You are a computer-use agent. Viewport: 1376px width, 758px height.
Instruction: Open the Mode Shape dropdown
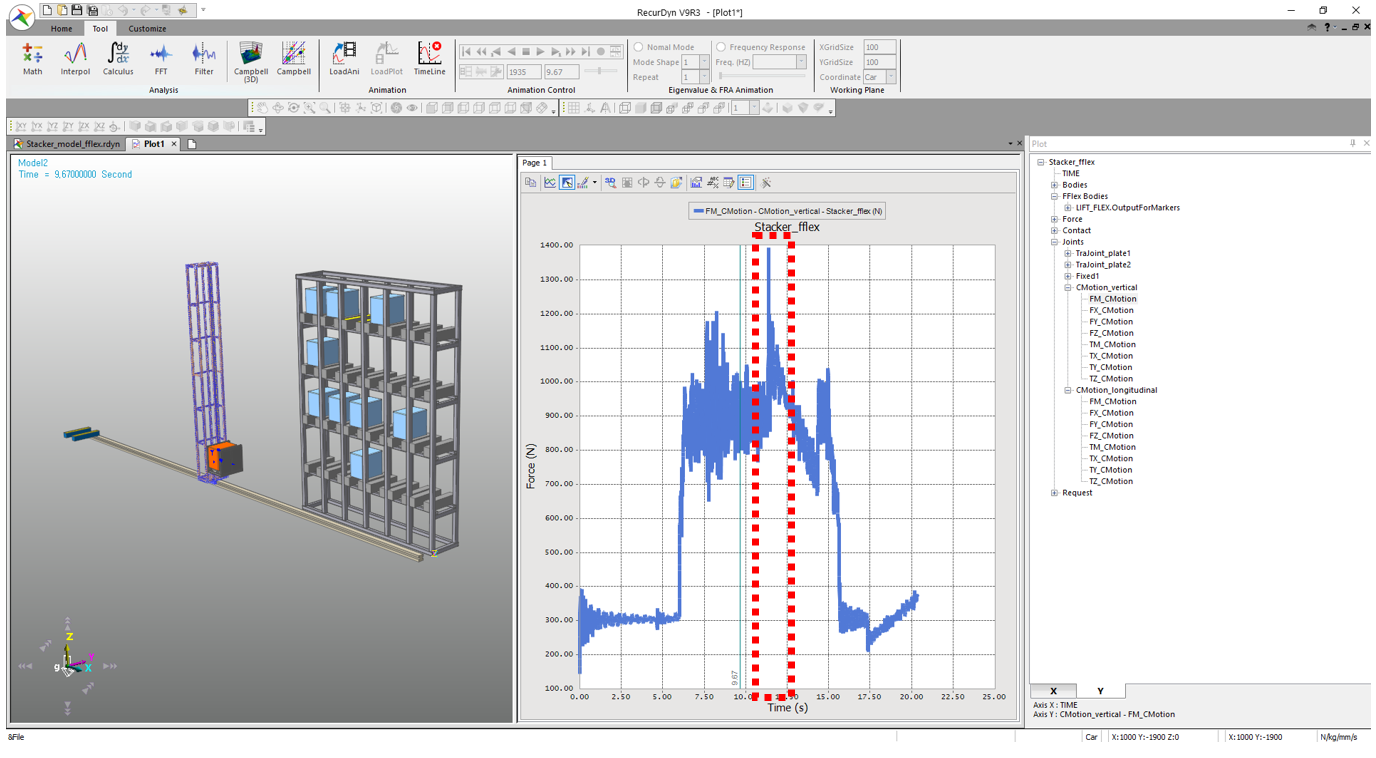click(x=704, y=62)
